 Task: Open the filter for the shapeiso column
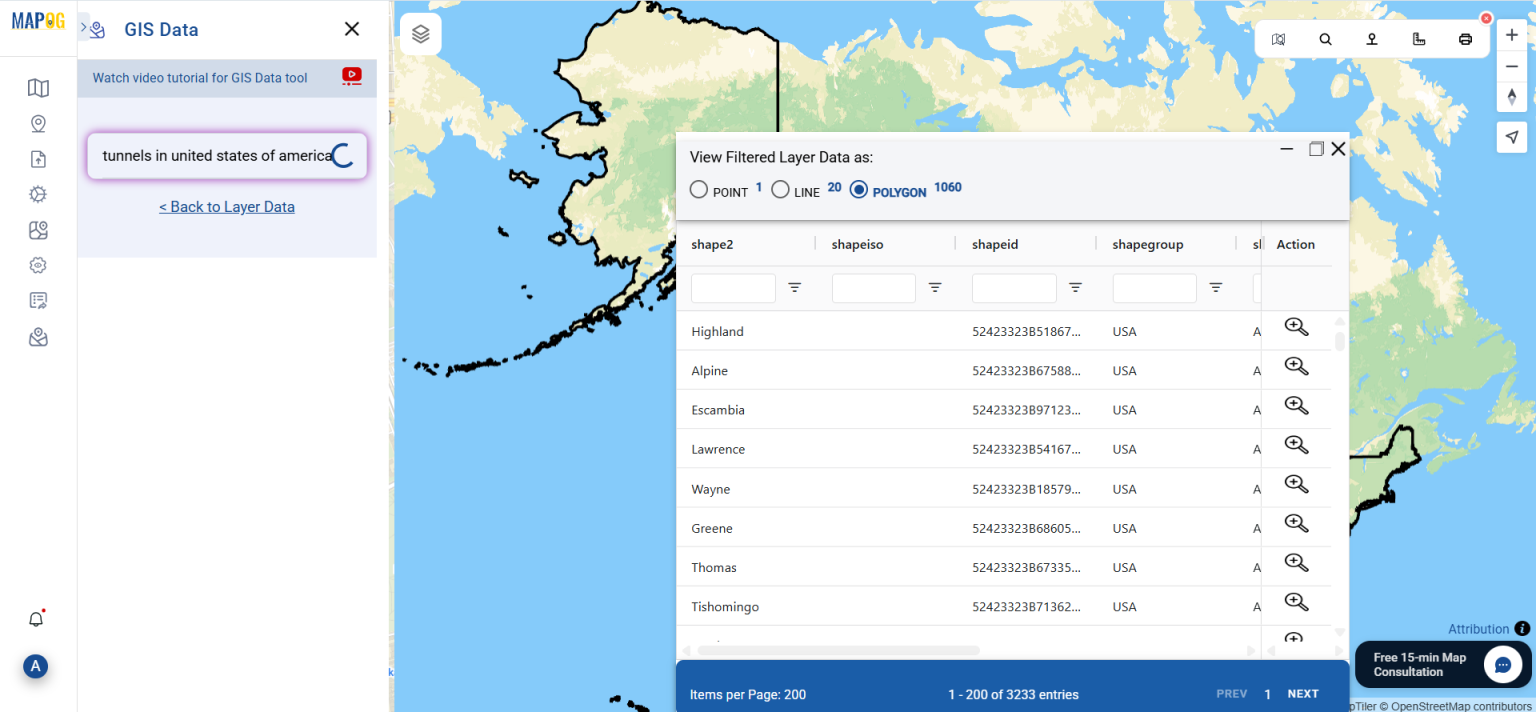935,287
